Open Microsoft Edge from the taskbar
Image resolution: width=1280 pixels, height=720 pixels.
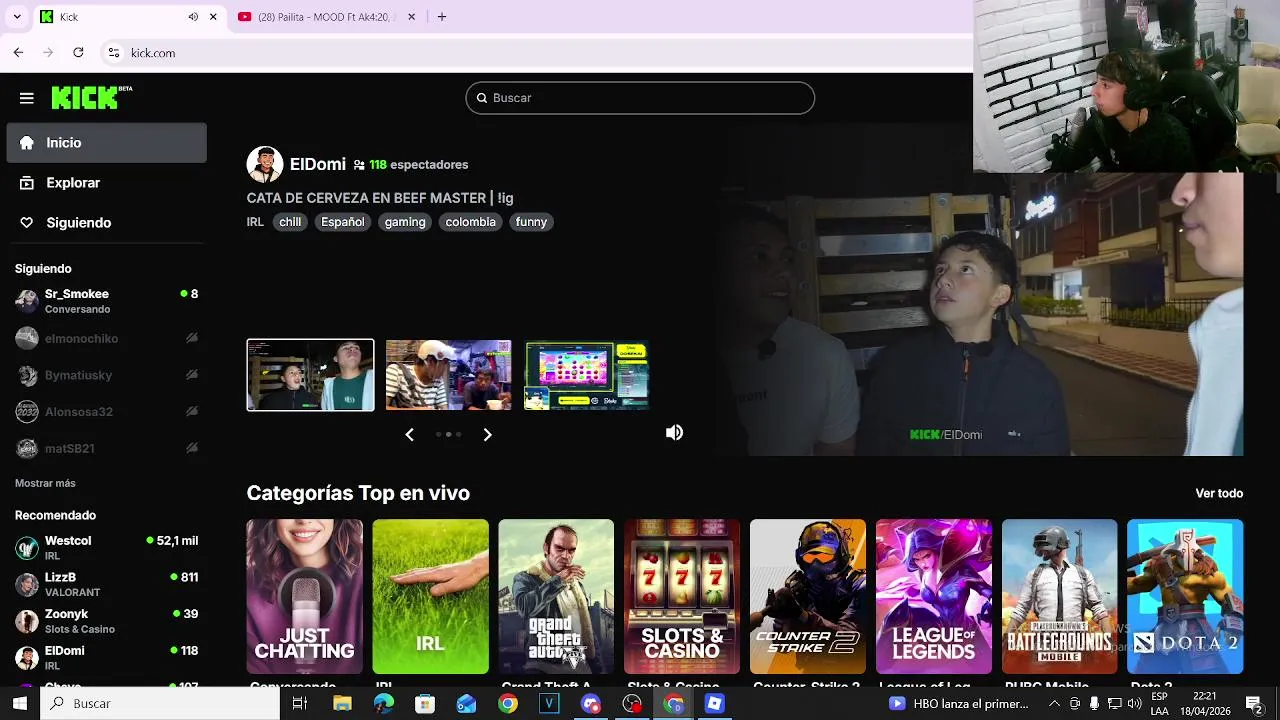pos(384,704)
